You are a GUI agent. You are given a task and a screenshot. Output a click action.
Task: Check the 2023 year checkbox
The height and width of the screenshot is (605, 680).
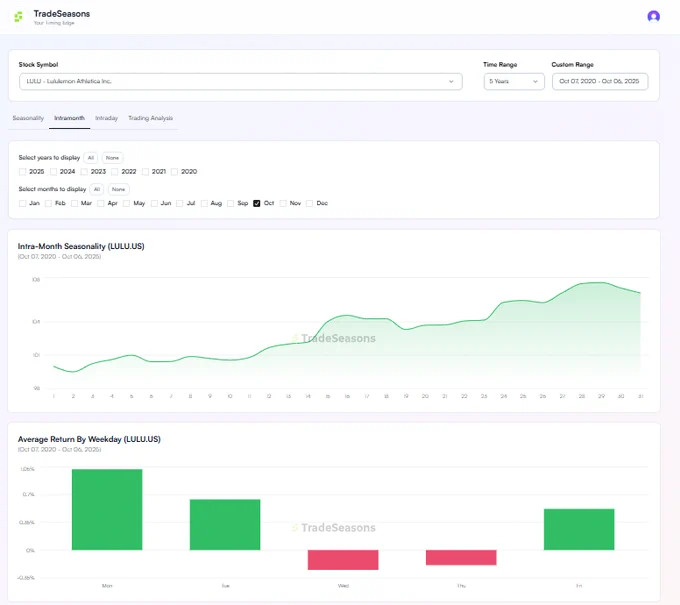click(84, 172)
